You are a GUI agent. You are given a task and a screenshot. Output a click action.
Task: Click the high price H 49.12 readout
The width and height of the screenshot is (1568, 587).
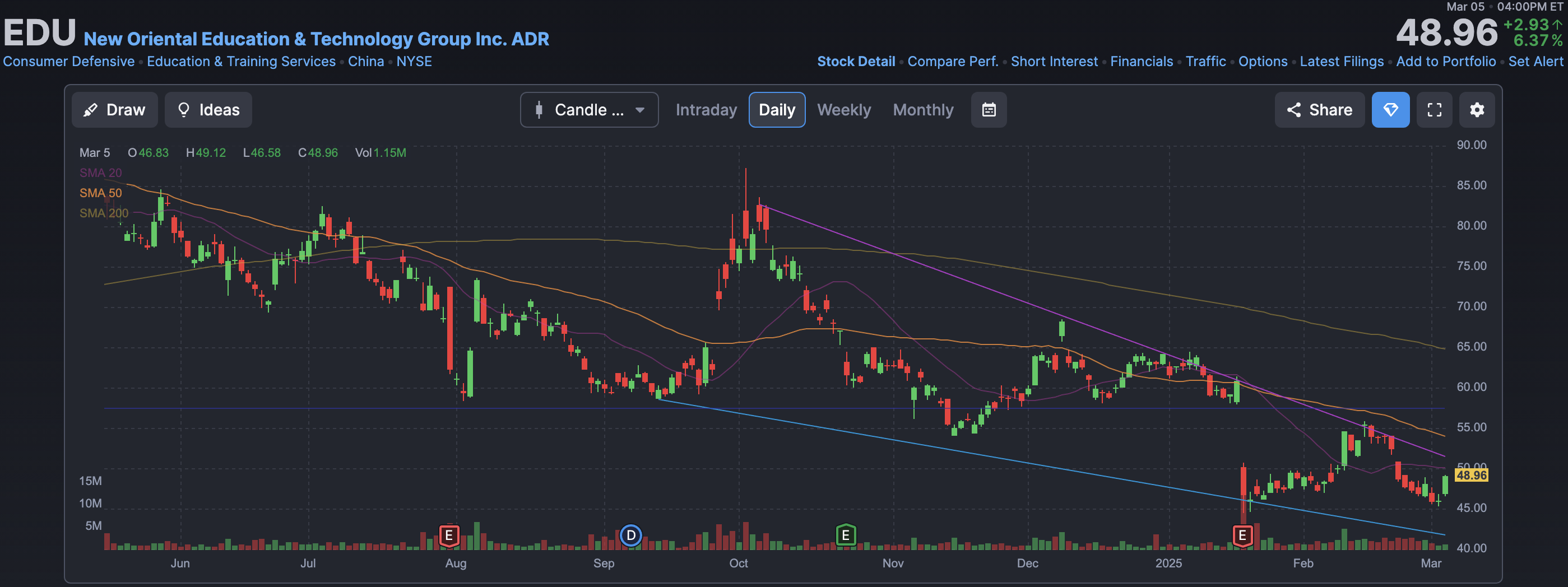[206, 153]
